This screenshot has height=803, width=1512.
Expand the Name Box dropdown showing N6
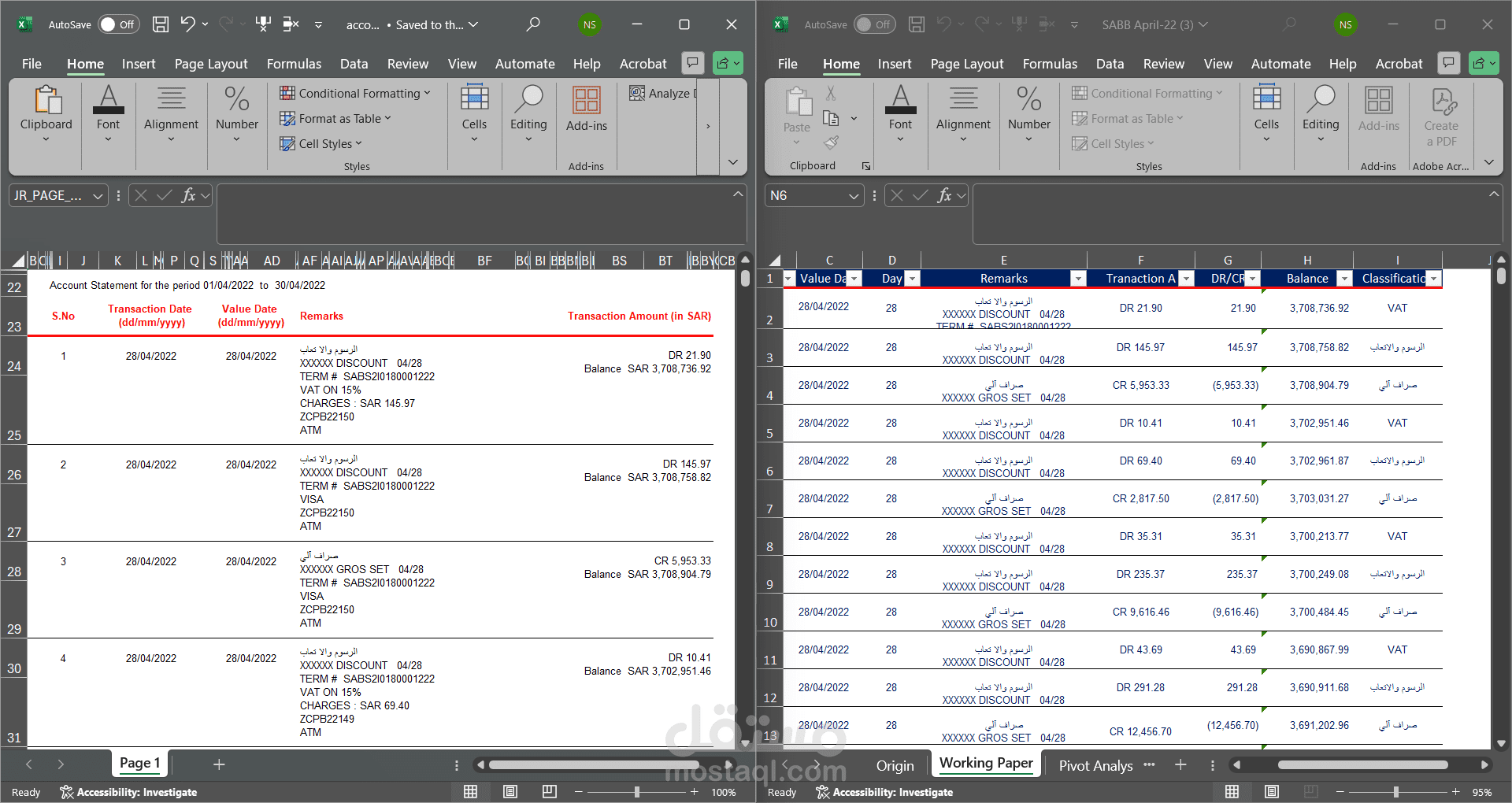tap(854, 196)
